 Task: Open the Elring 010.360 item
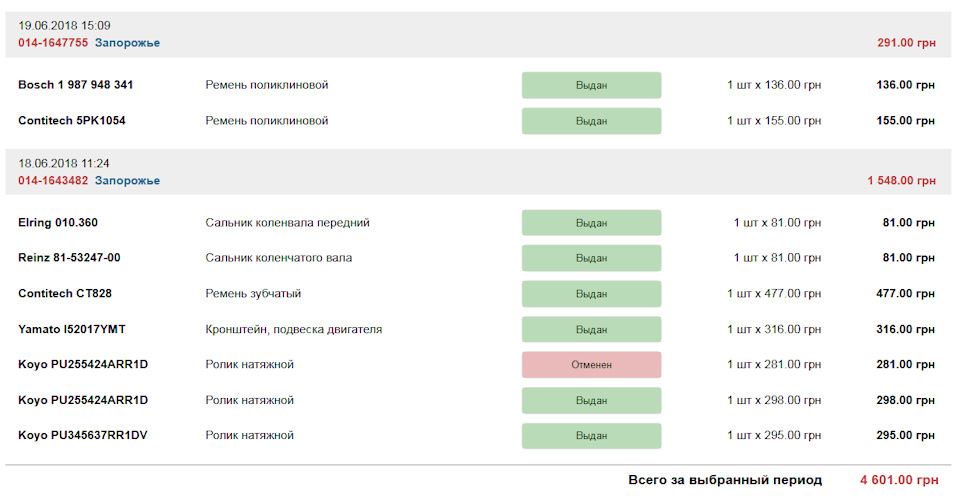(58, 223)
